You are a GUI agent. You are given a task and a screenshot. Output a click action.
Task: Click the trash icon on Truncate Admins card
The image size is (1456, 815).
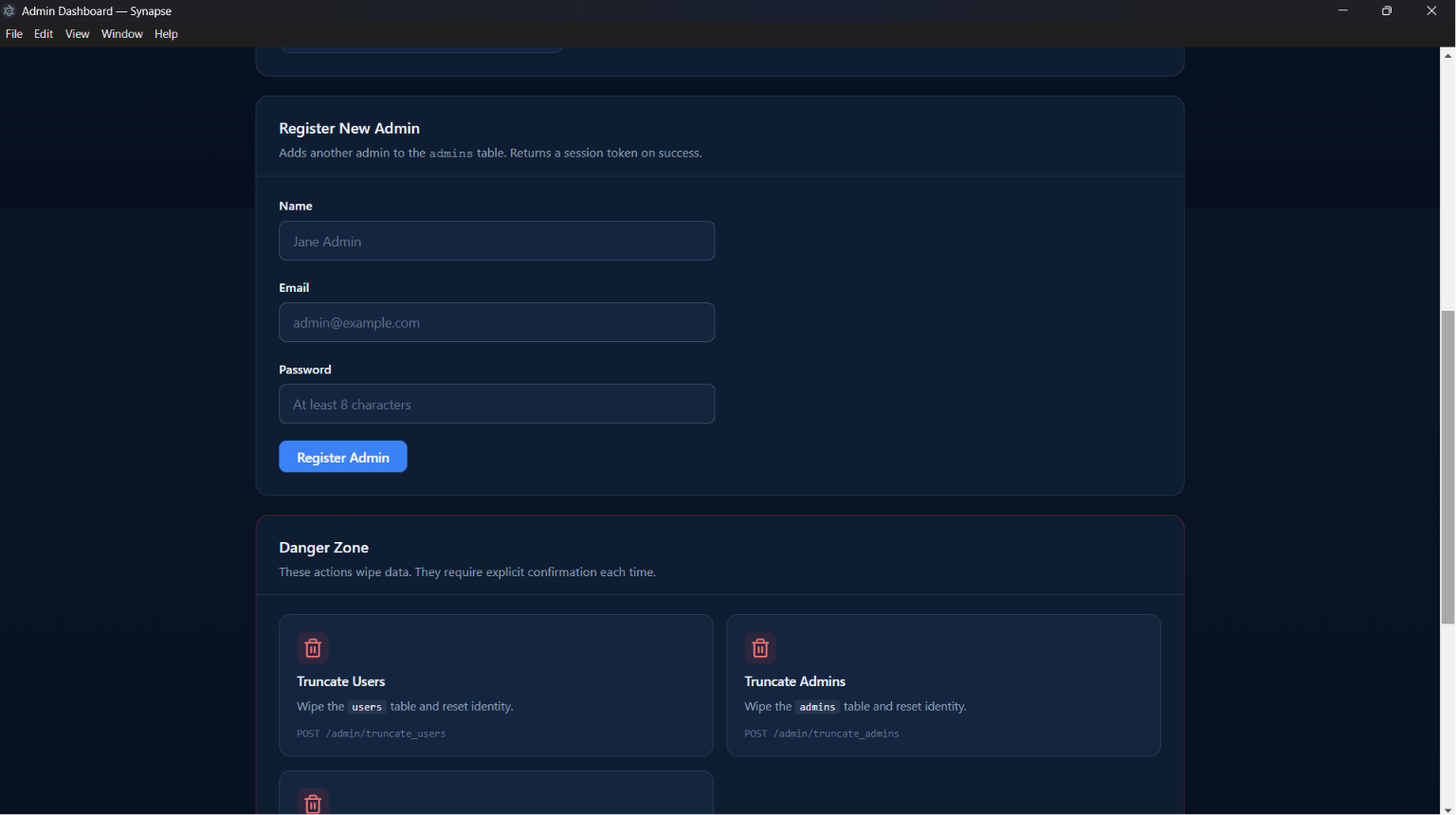(760, 648)
